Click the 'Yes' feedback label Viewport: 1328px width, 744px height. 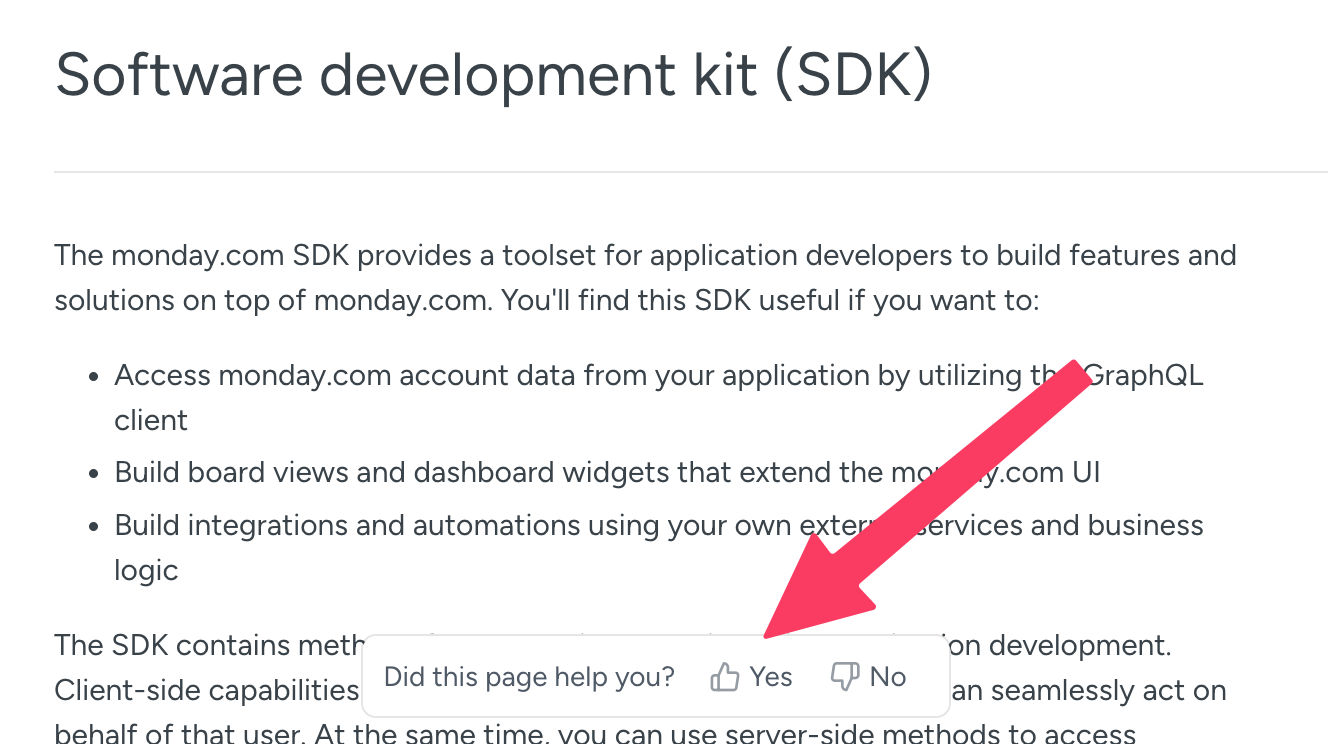point(771,677)
